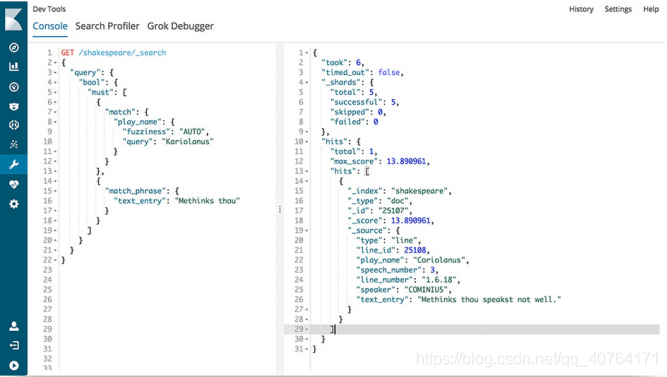Open Timelion mask icon in sidebar
This screenshot has height=377, width=667.
14,106
